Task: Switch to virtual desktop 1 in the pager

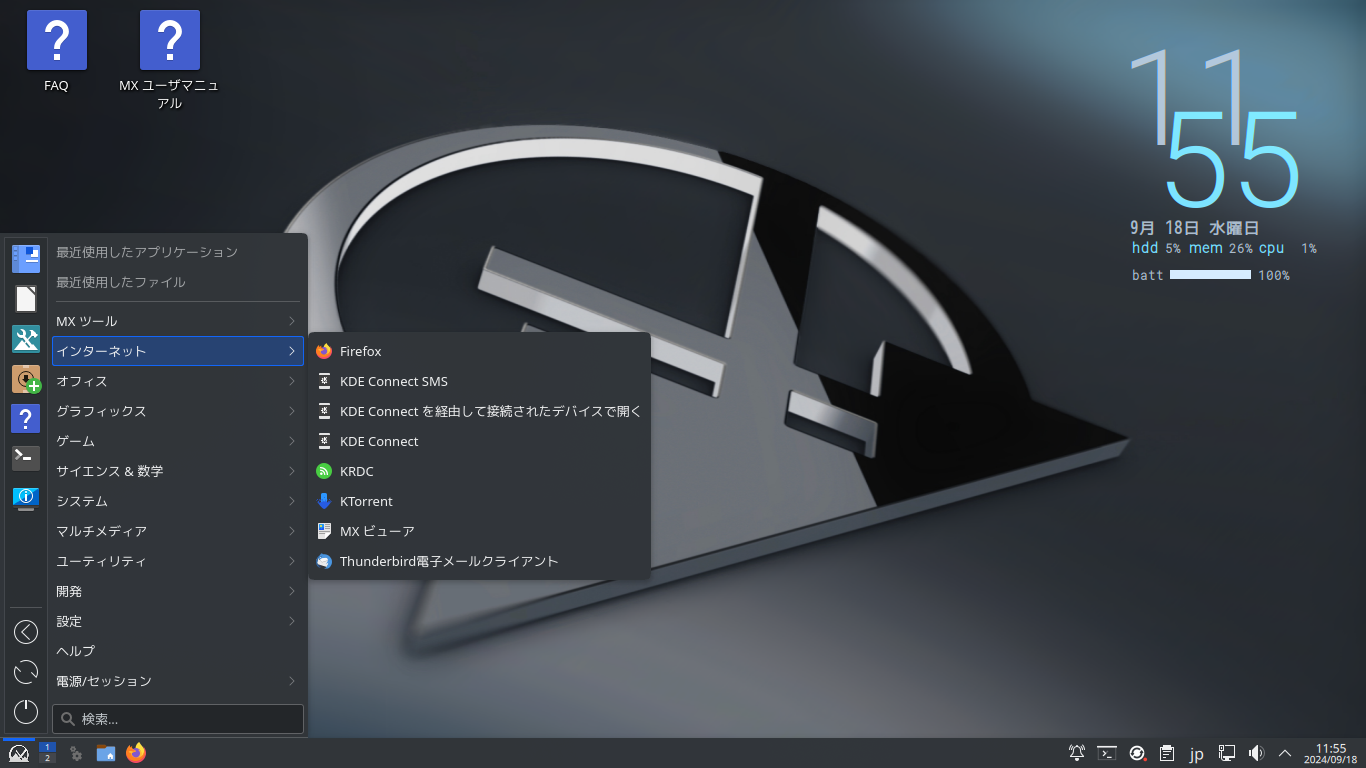Action: [x=47, y=747]
